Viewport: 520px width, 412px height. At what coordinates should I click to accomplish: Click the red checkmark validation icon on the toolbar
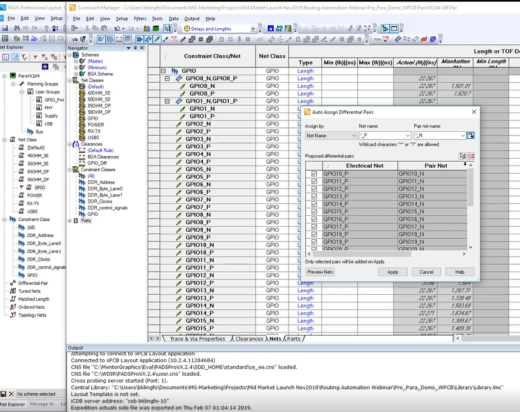(386, 39)
